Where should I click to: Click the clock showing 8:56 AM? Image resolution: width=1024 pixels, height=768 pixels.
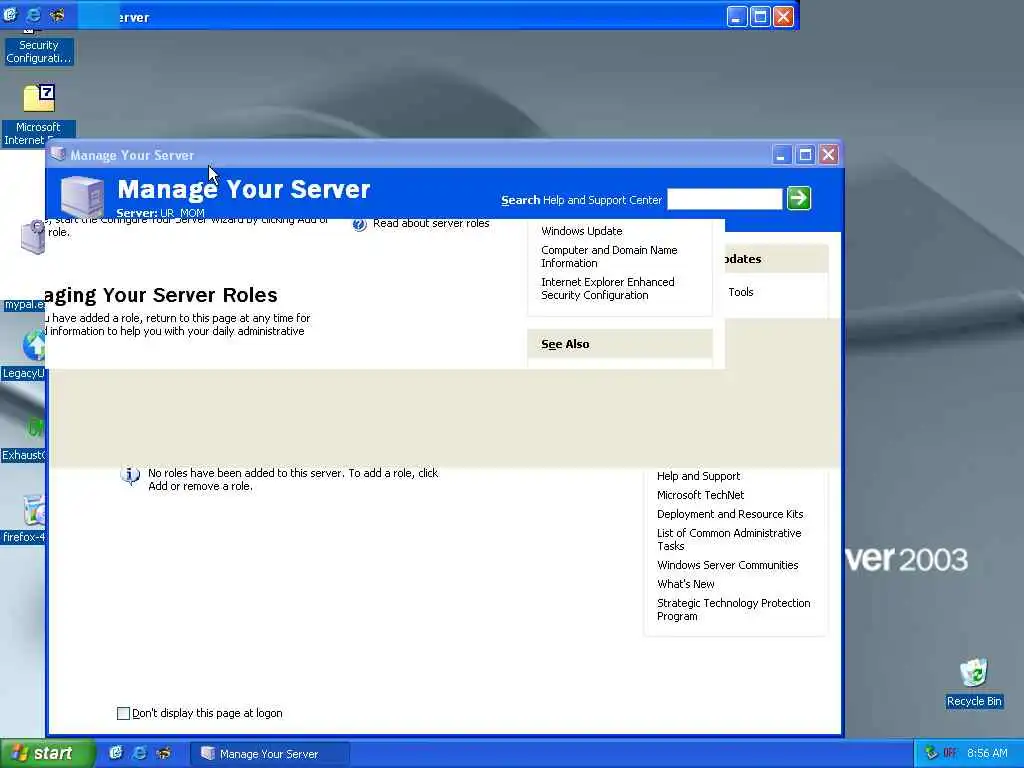pyautogui.click(x=987, y=754)
